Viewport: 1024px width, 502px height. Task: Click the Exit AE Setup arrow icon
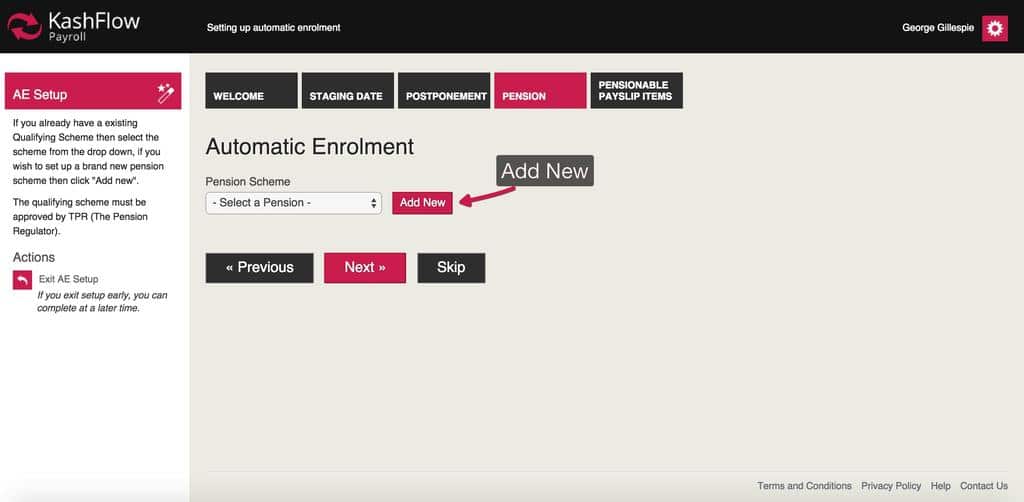pyautogui.click(x=23, y=281)
